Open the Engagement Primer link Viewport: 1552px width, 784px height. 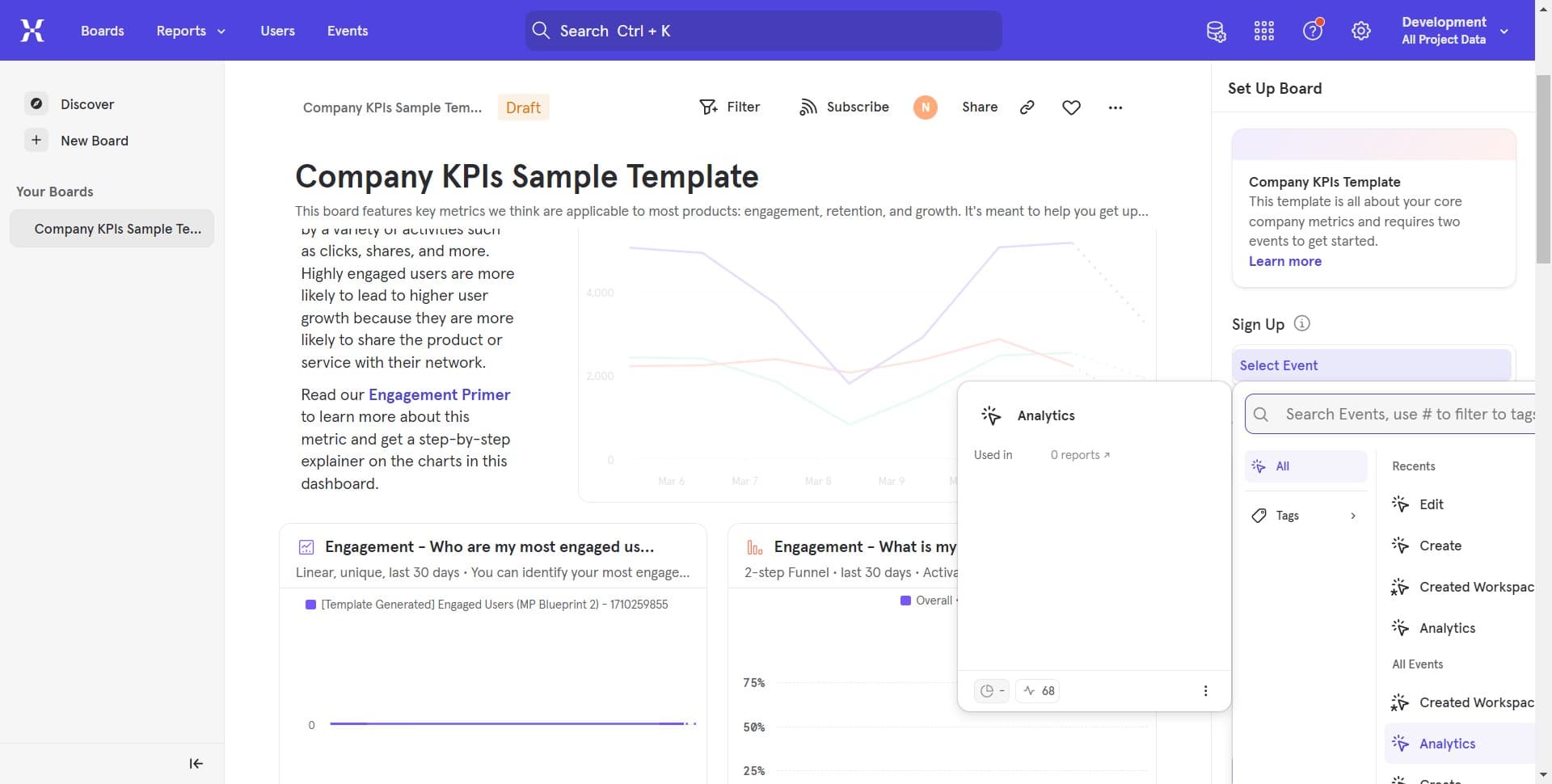(x=439, y=394)
